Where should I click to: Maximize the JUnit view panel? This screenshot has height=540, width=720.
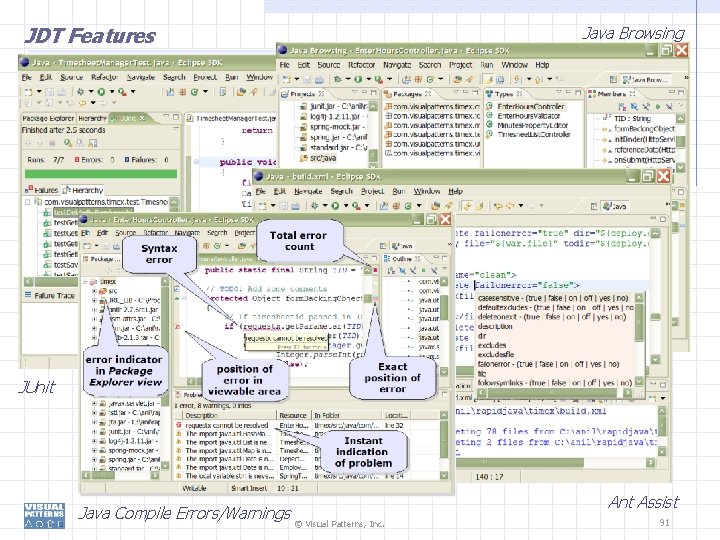[x=175, y=118]
